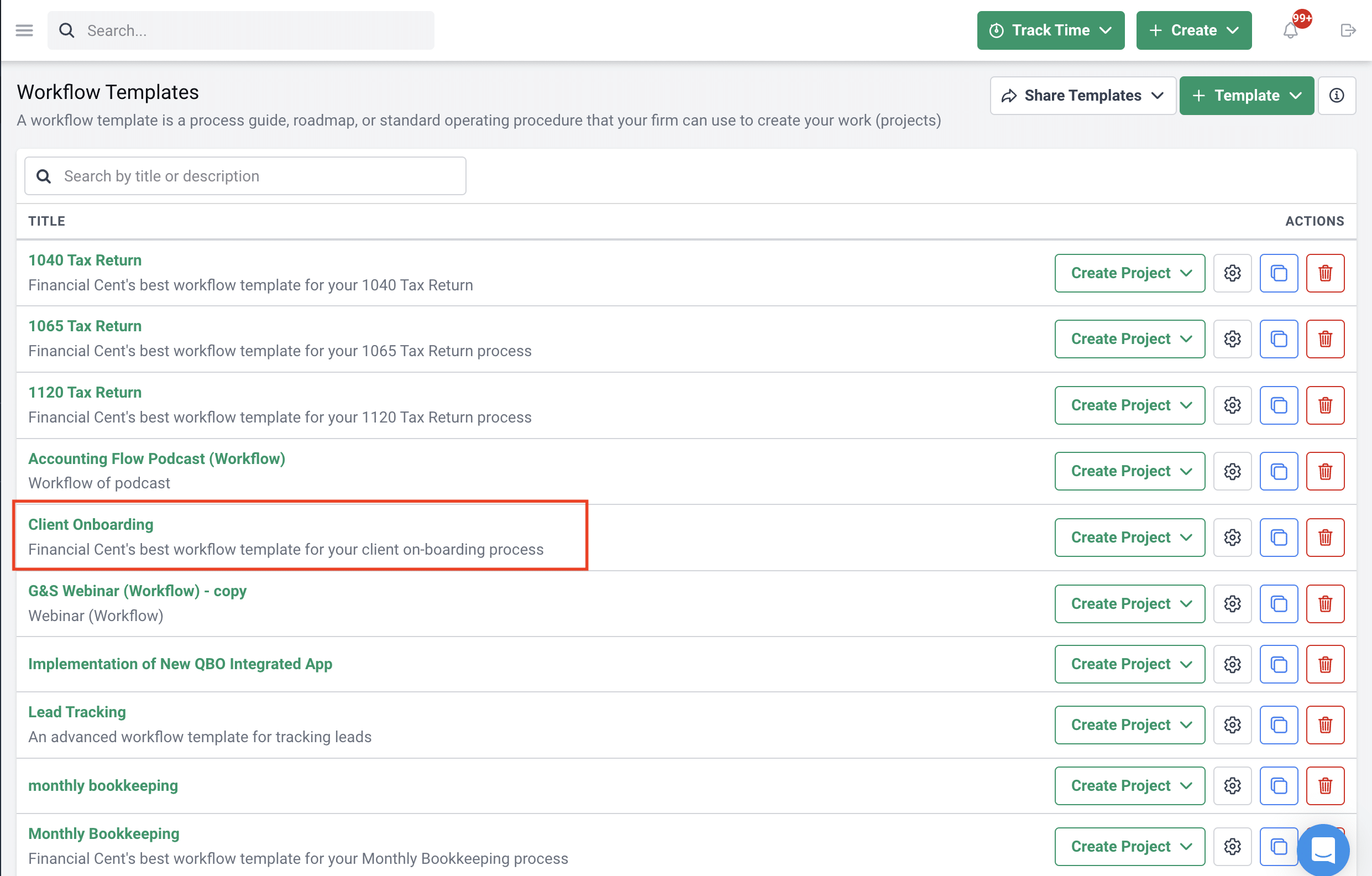Focus Search by title or description field
The height and width of the screenshot is (876, 1372).
pyautogui.click(x=245, y=176)
